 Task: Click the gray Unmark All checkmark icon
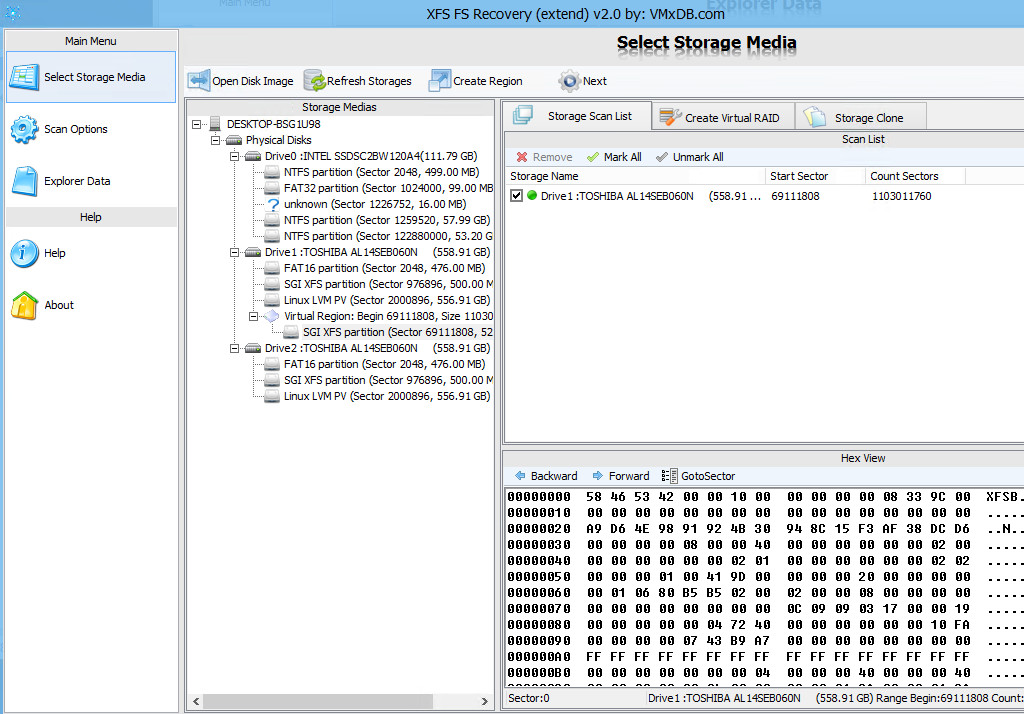pyautogui.click(x=662, y=157)
